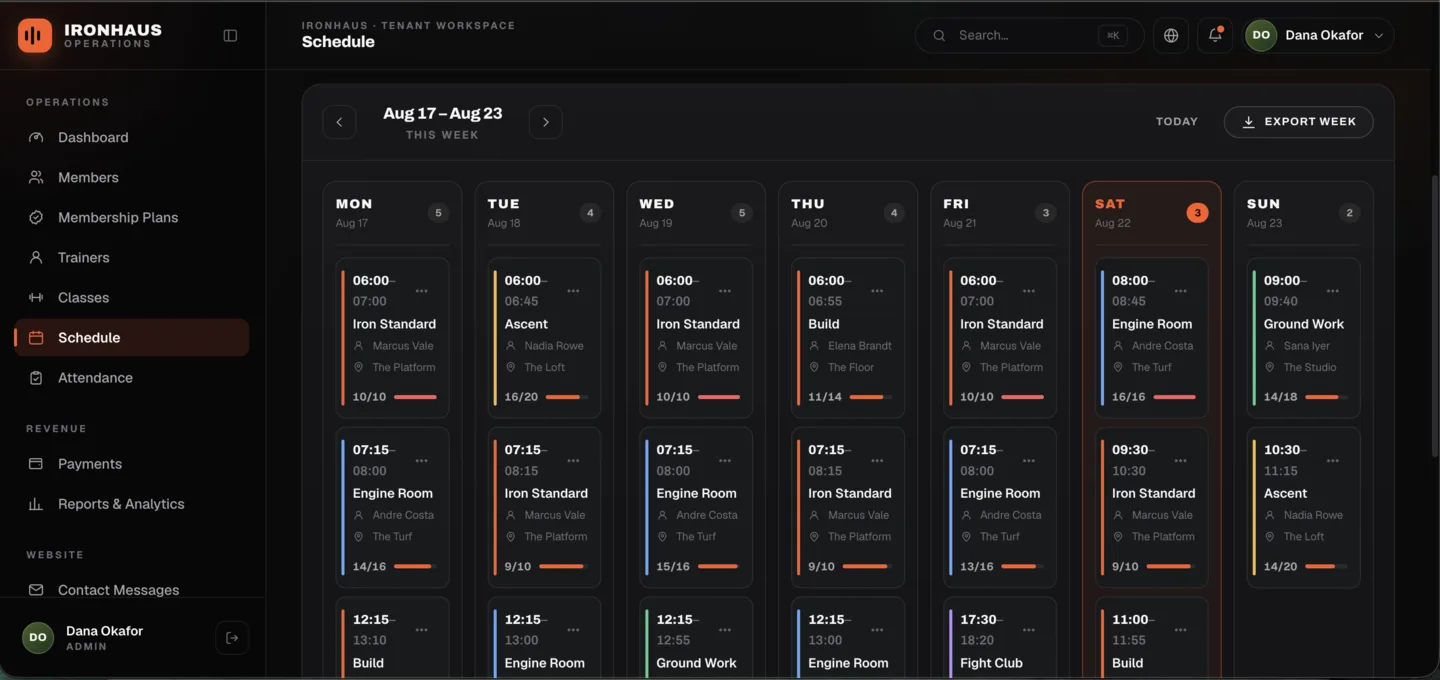Open options for Saturday 08:00 Engine Room
Screen dimensions: 1440x680
tap(1181, 291)
